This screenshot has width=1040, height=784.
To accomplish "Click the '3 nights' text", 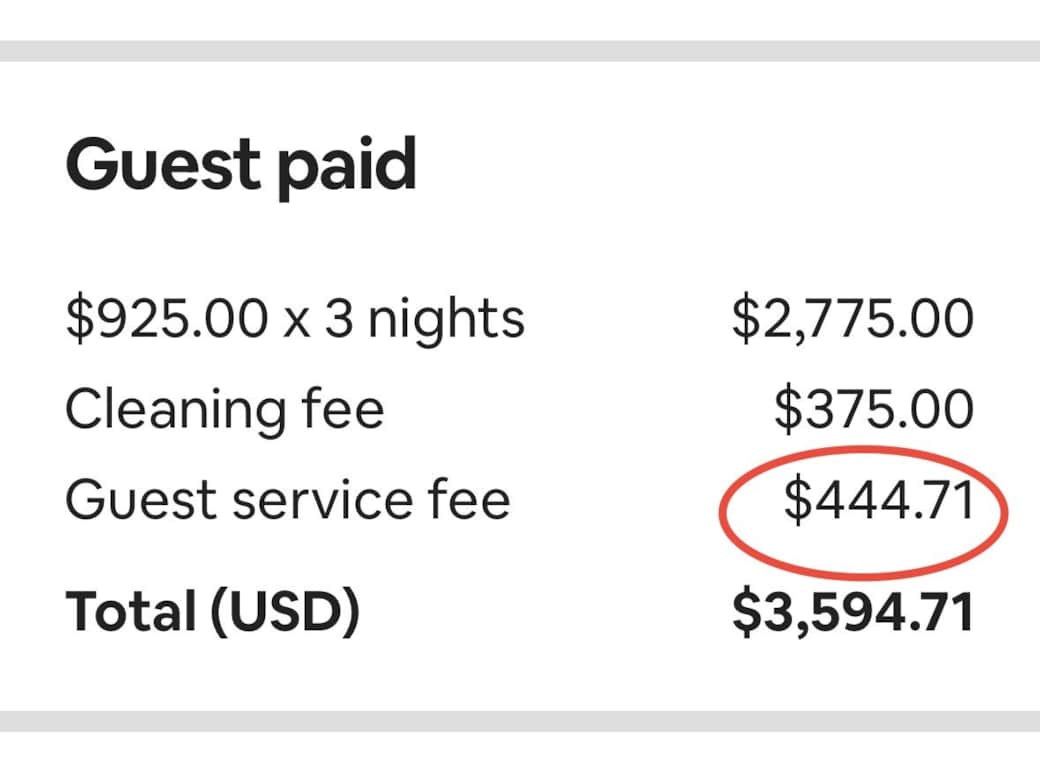I will click(x=424, y=319).
